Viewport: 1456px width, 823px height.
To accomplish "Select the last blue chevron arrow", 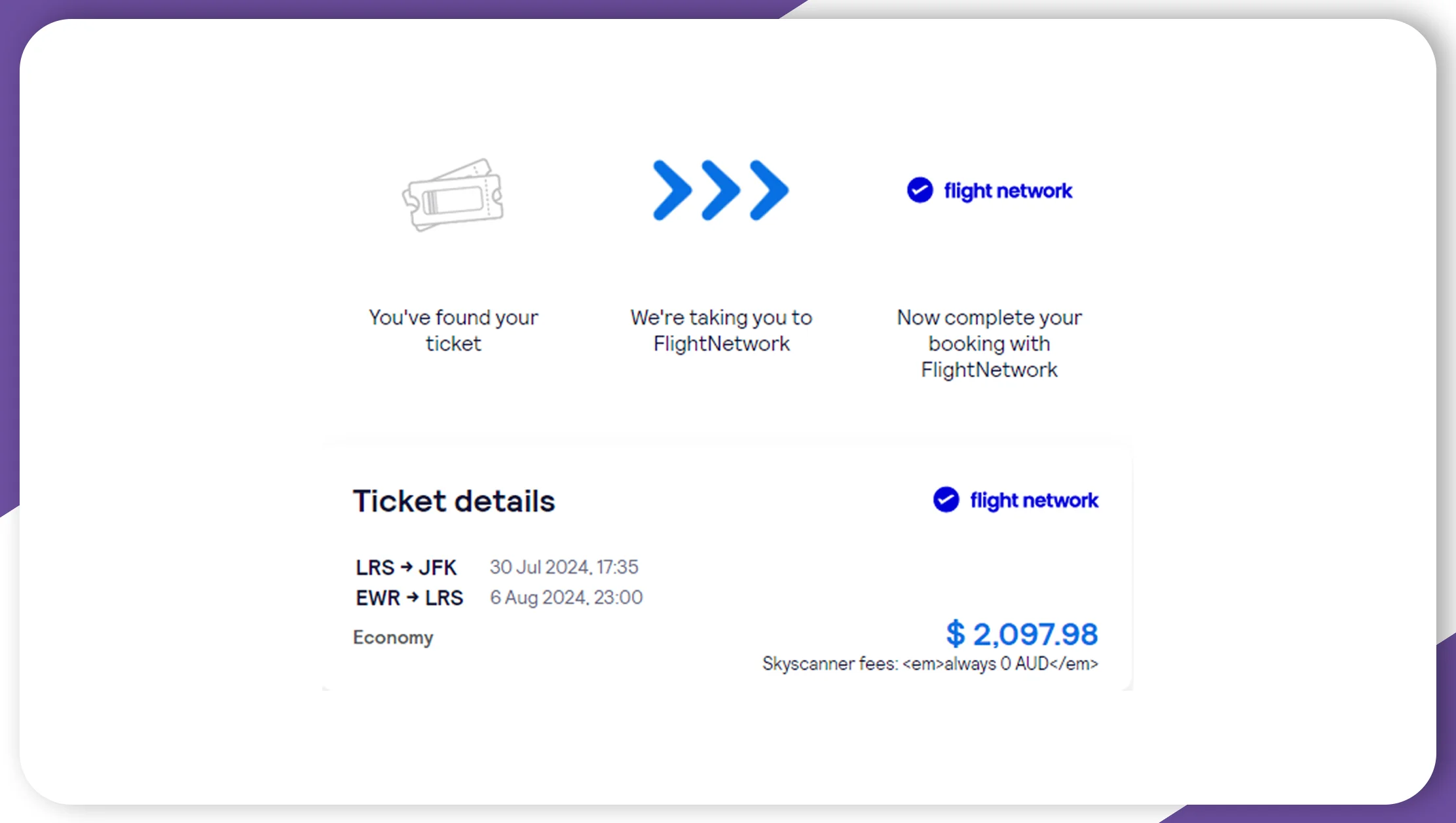I will pyautogui.click(x=770, y=191).
